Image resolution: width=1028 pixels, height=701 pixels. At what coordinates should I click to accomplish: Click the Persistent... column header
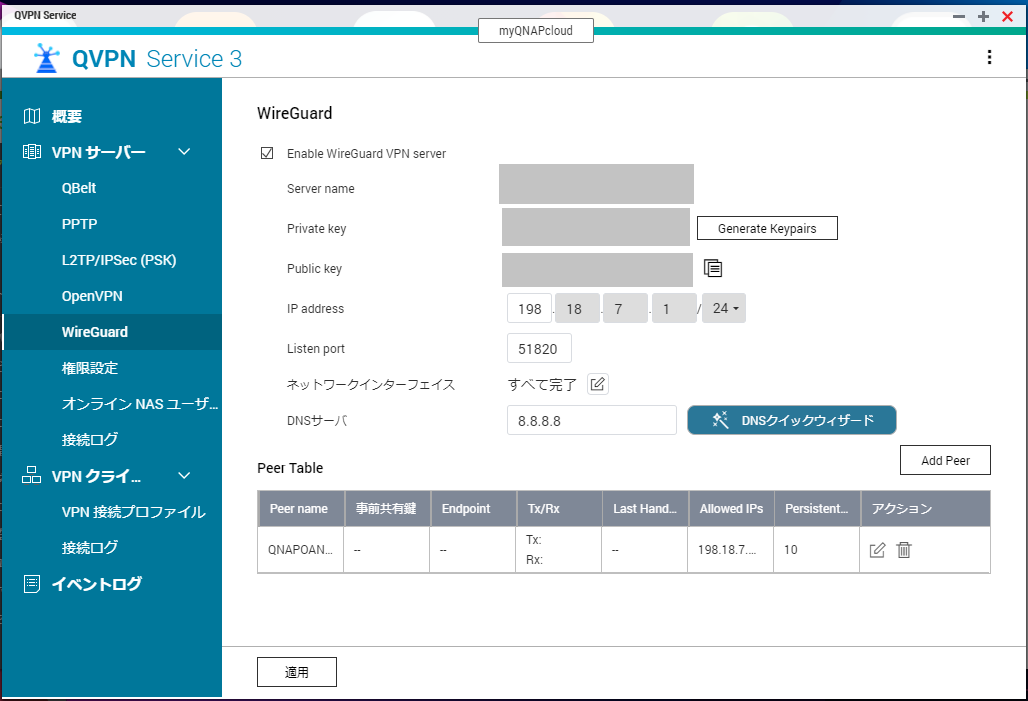coord(817,509)
